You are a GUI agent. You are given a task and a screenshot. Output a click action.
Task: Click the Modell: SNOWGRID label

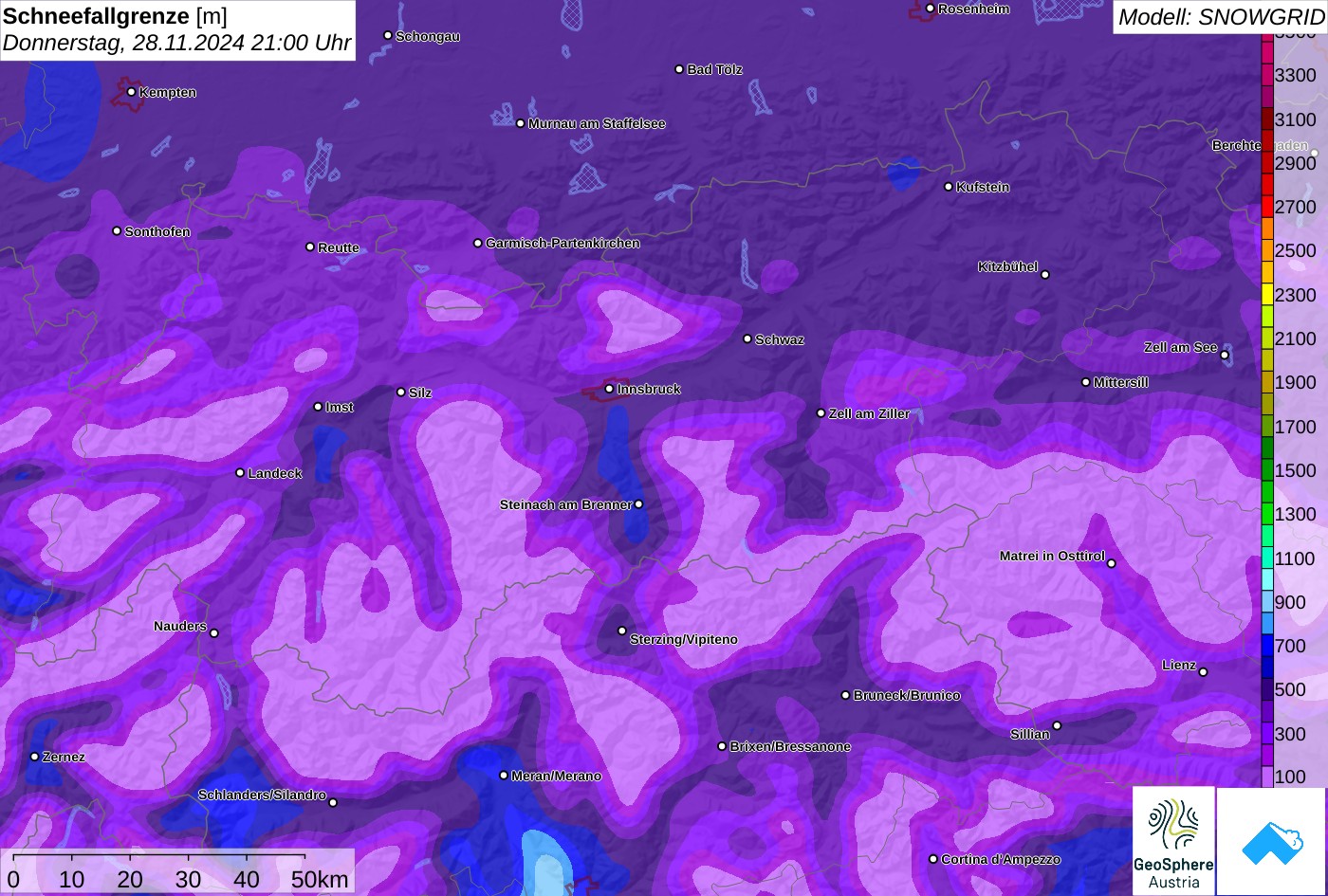coord(1220,16)
